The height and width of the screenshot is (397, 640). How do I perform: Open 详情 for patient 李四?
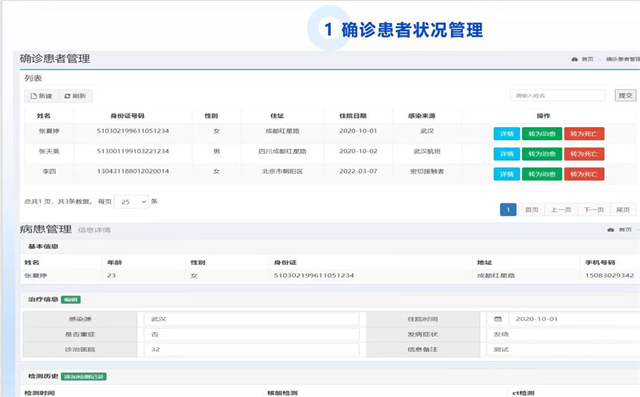[x=507, y=174]
